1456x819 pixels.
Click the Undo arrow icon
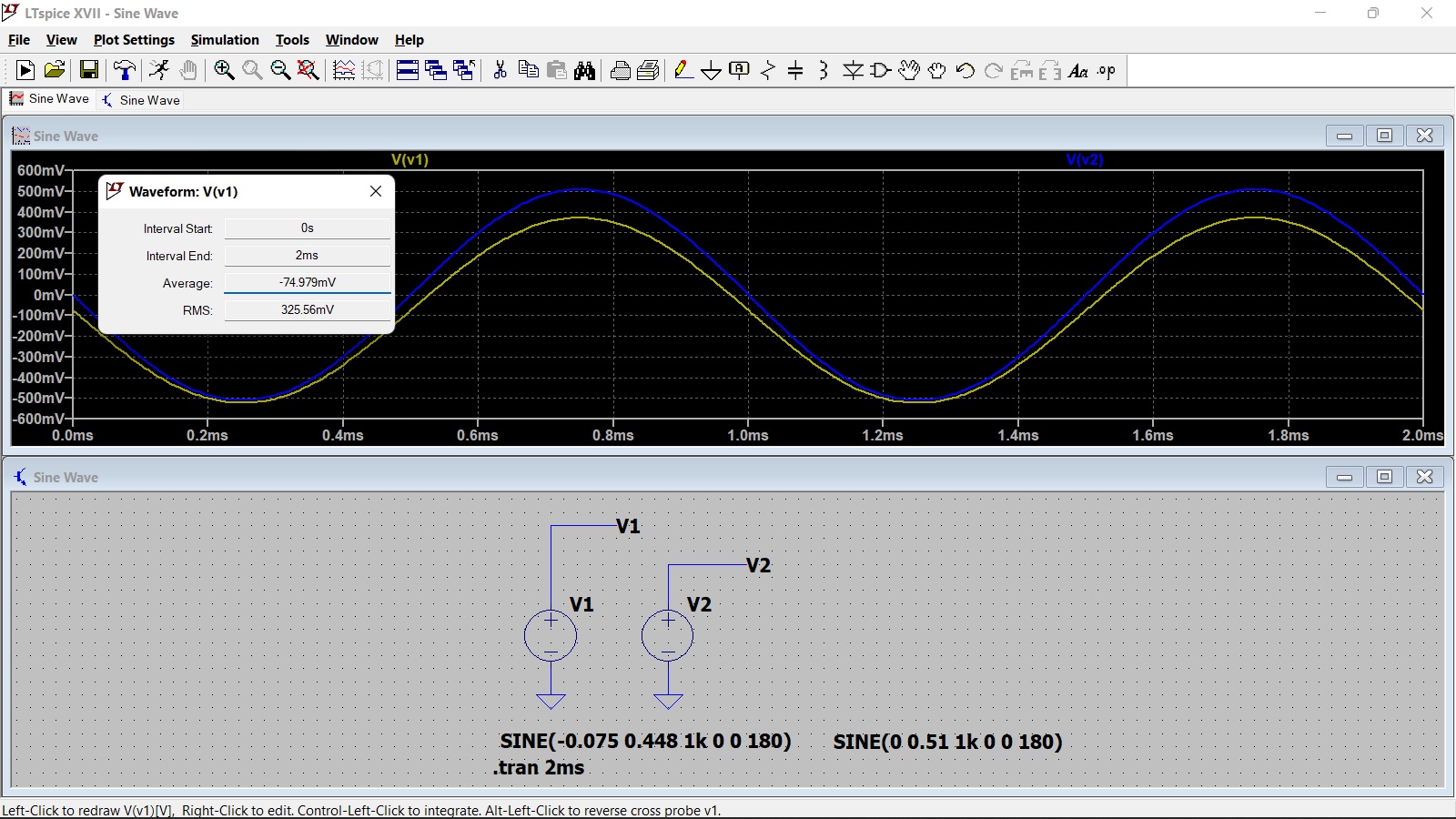(966, 70)
